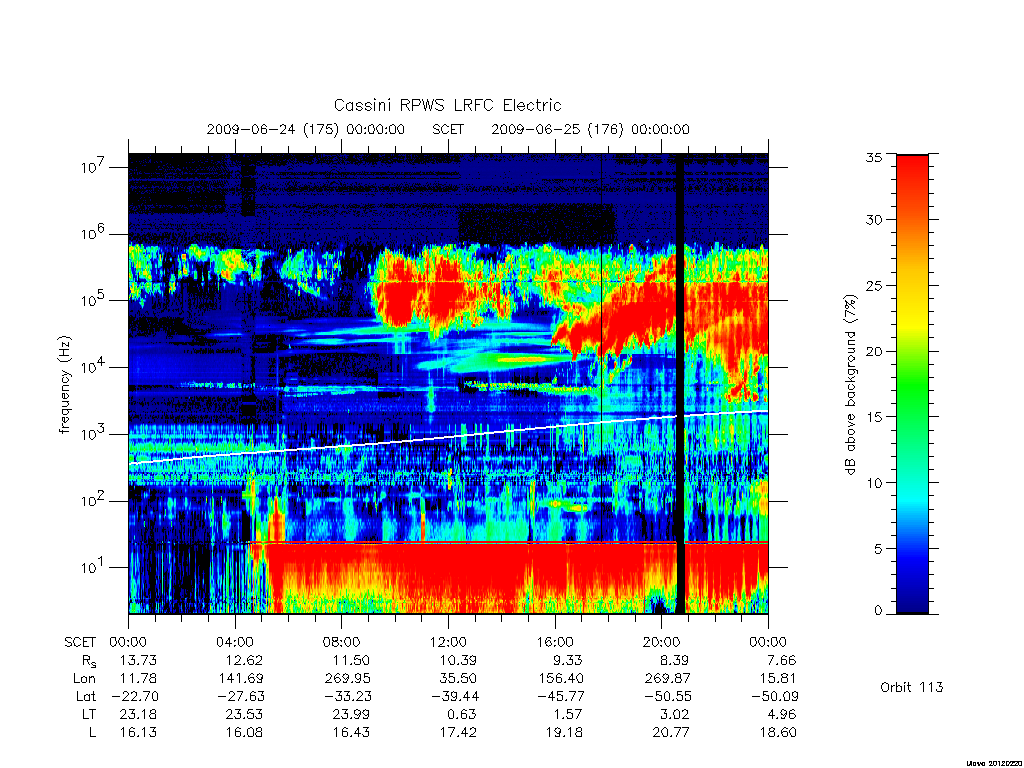Click the SCET time label '16:00'
This screenshot has width=1024, height=768.
[x=555, y=642]
